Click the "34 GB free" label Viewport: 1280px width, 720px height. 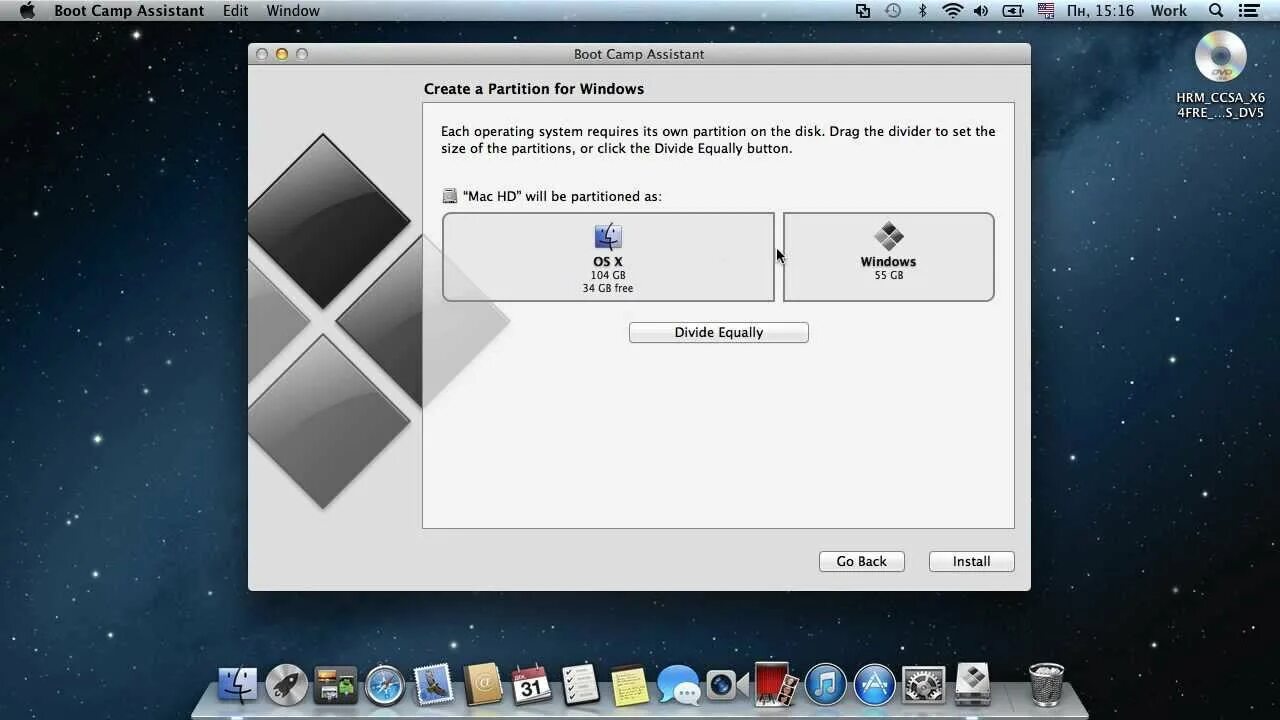click(x=608, y=288)
